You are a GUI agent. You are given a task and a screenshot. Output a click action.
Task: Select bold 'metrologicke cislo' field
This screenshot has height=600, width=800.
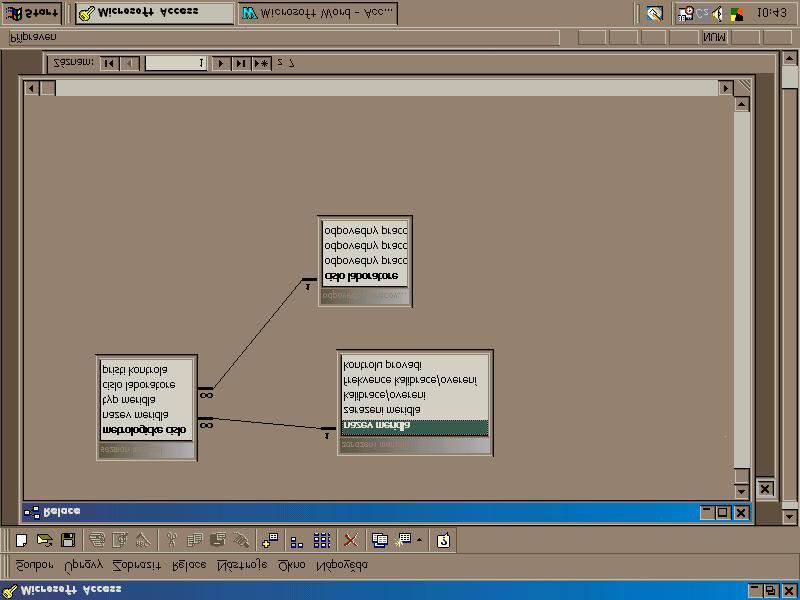(x=146, y=430)
